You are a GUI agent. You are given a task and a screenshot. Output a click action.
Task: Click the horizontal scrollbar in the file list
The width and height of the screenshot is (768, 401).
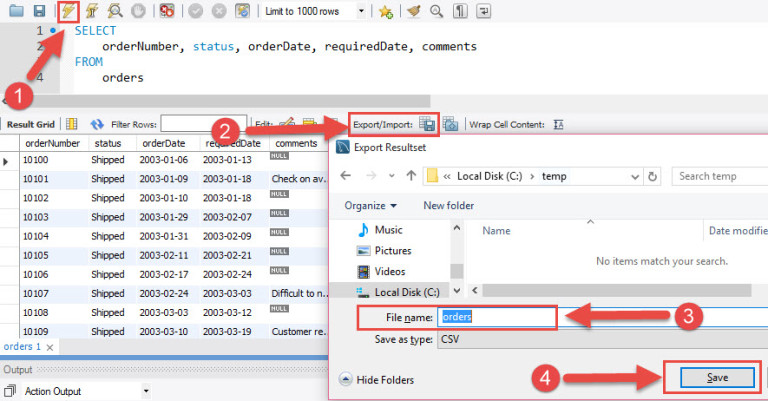[617, 290]
